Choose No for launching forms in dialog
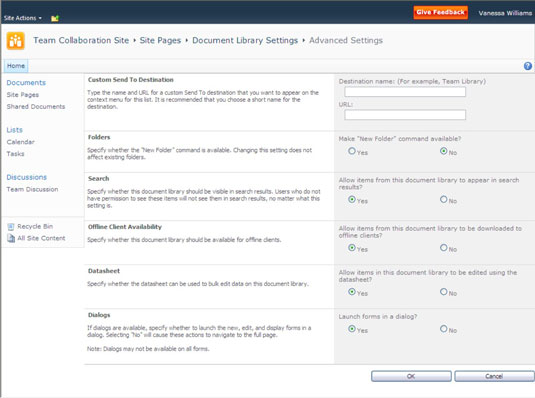This screenshot has width=535, height=398. 443,329
